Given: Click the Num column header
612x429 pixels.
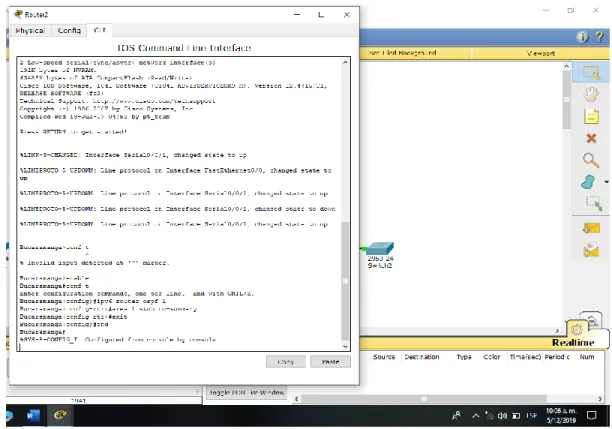Looking at the screenshot, I should coord(587,357).
